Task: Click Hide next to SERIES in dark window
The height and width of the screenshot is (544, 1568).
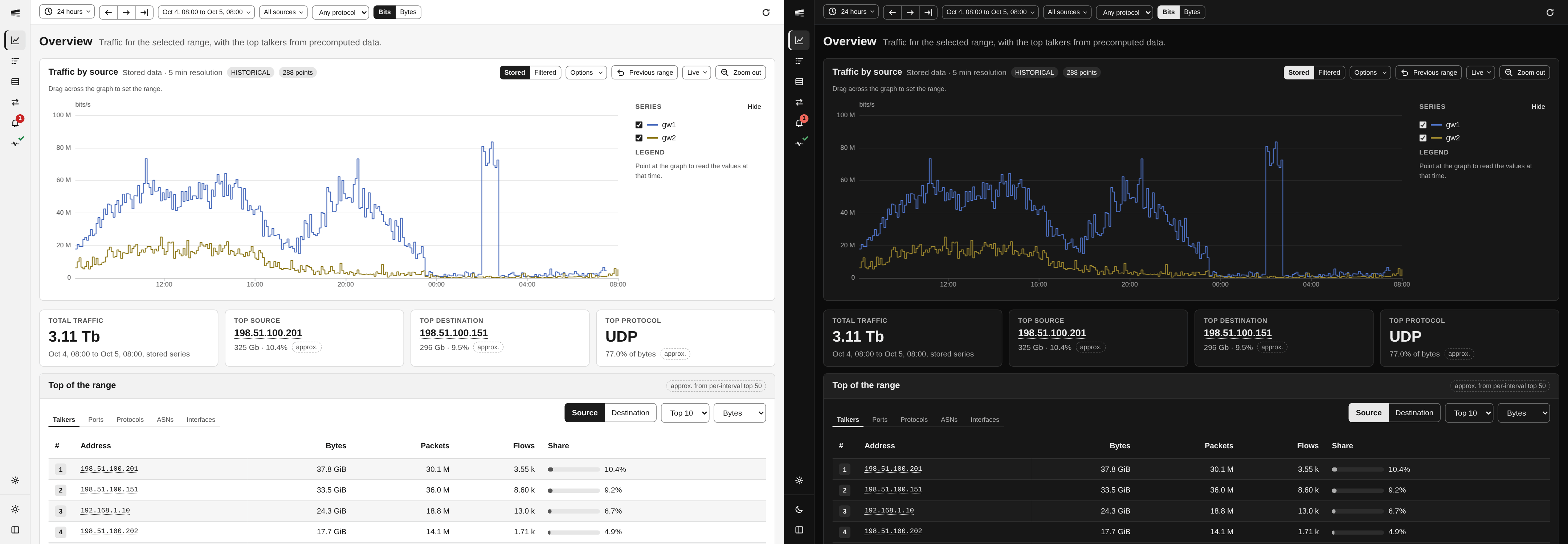Action: tap(1538, 107)
